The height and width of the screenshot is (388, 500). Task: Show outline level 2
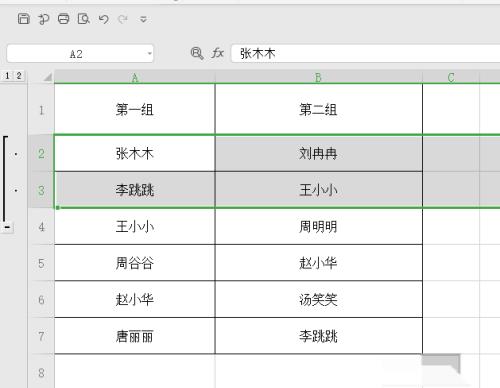coord(19,76)
